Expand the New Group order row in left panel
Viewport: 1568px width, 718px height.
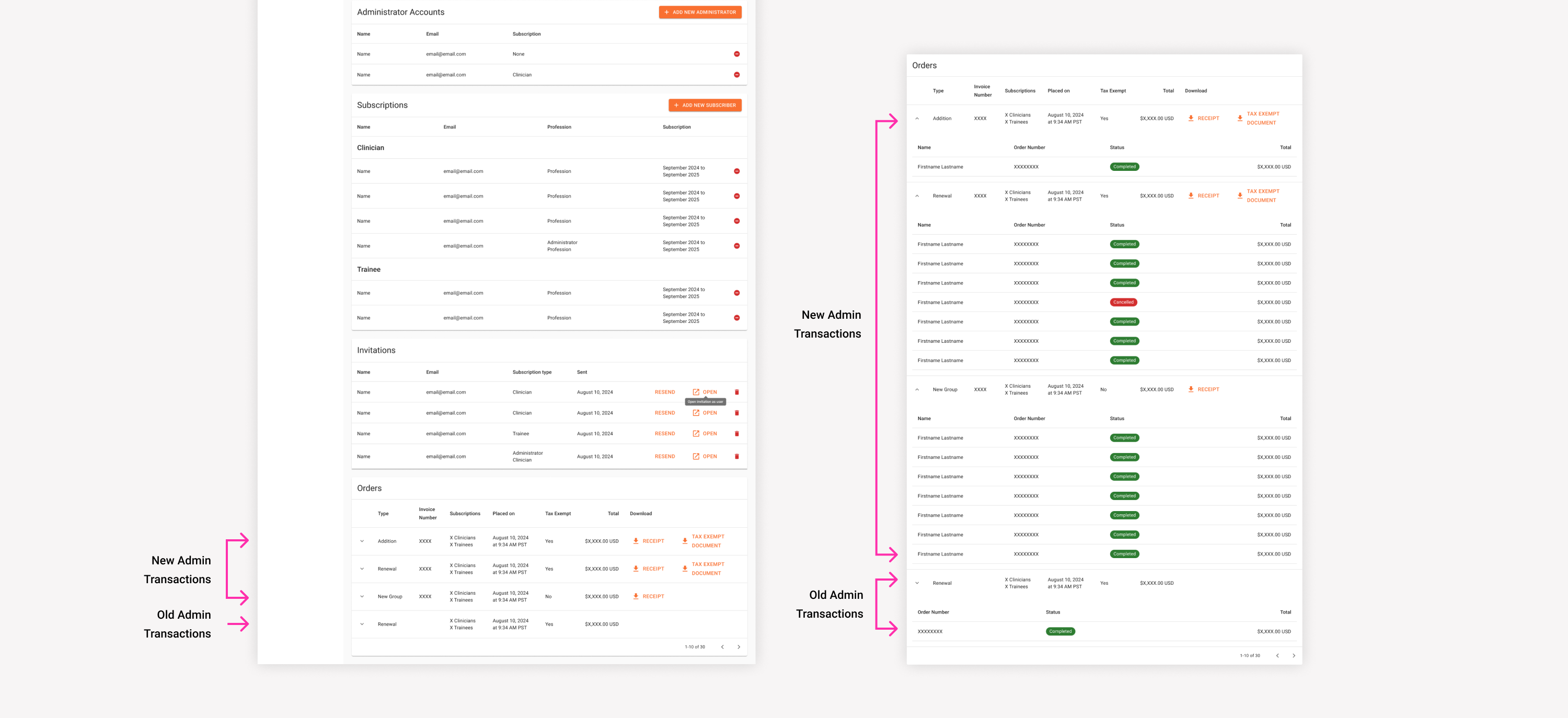tap(362, 596)
